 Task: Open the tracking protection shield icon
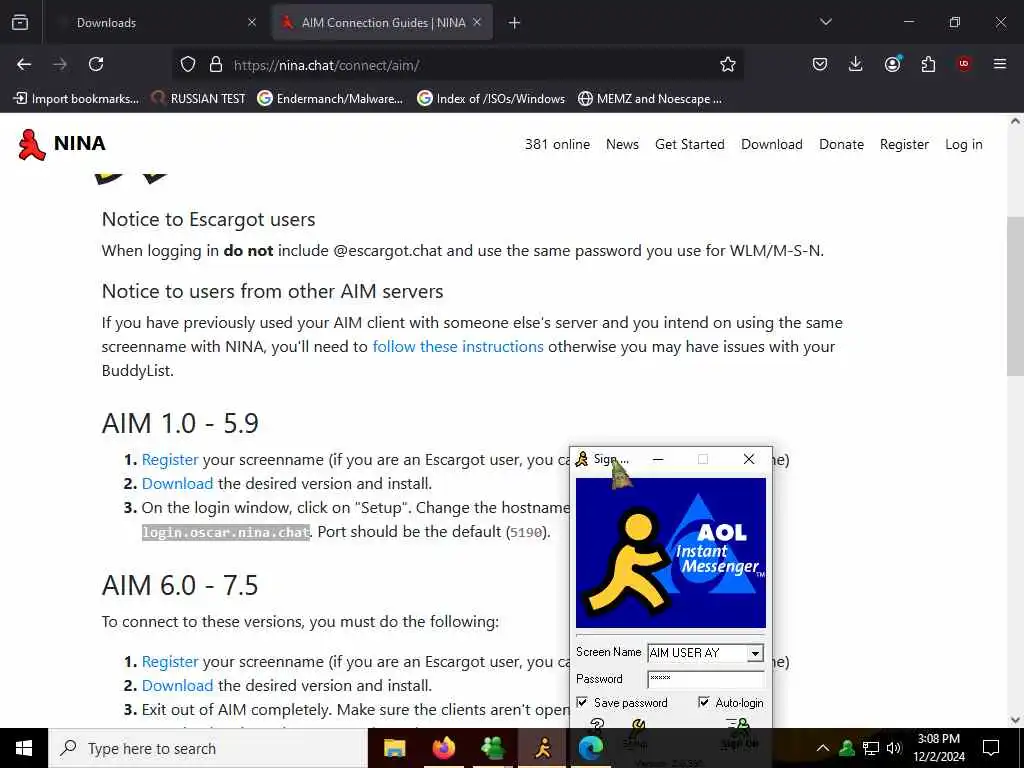[188, 64]
